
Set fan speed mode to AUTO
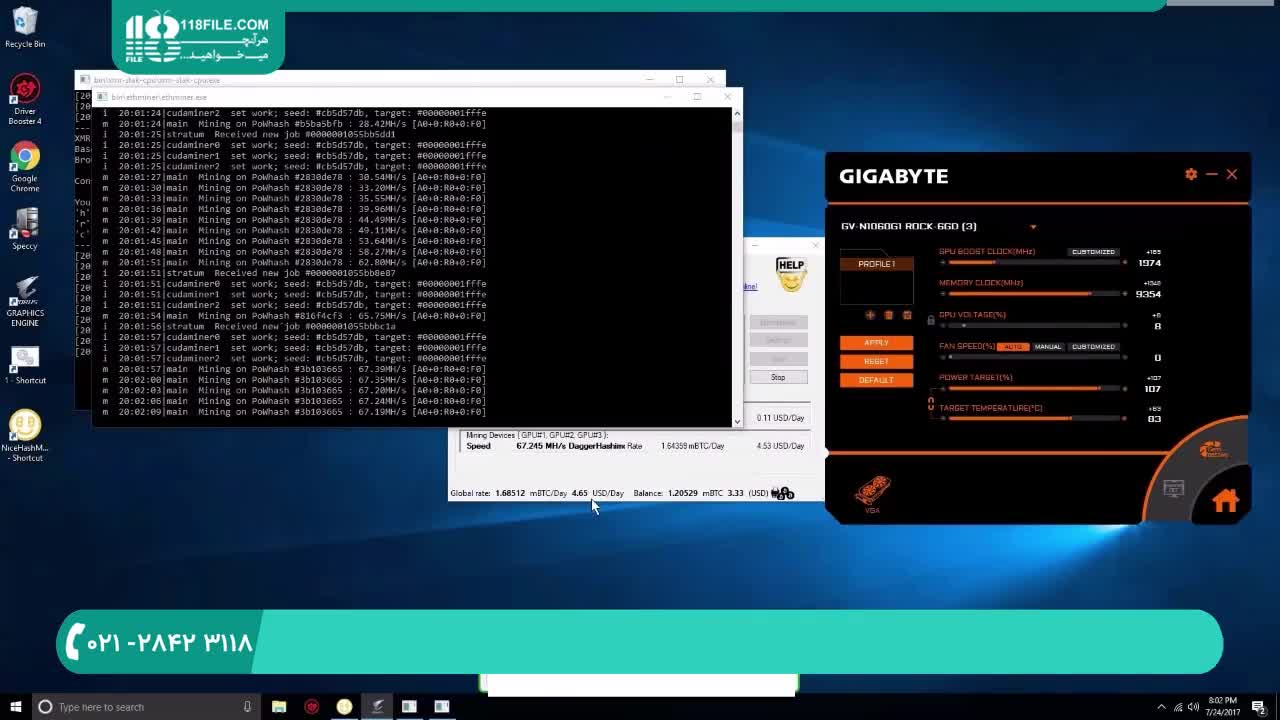click(1013, 347)
